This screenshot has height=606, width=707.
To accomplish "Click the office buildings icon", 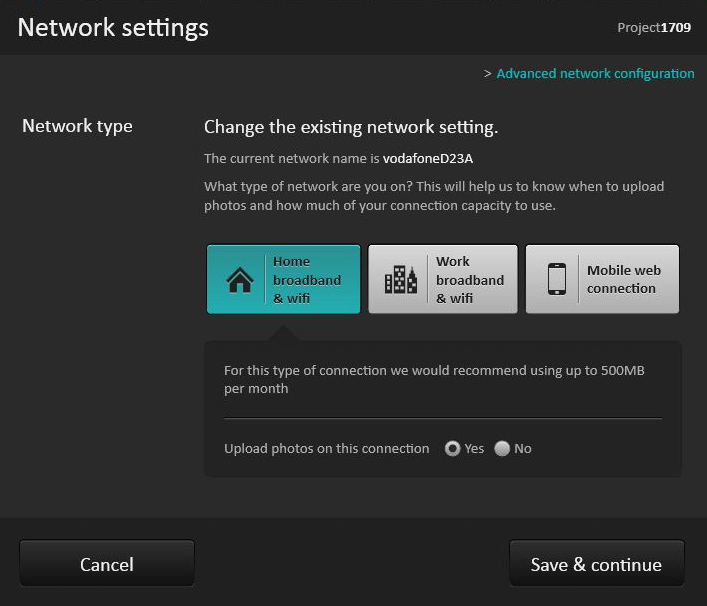I will [401, 280].
